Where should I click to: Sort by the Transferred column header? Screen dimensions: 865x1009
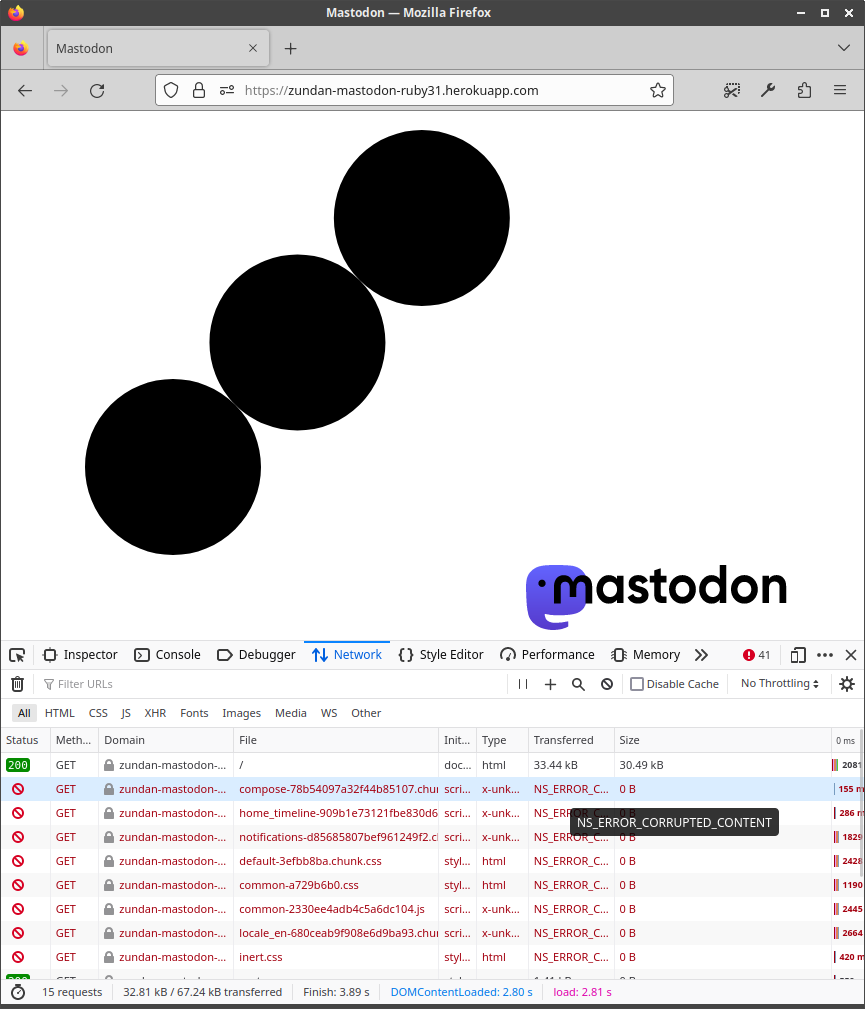coord(571,740)
